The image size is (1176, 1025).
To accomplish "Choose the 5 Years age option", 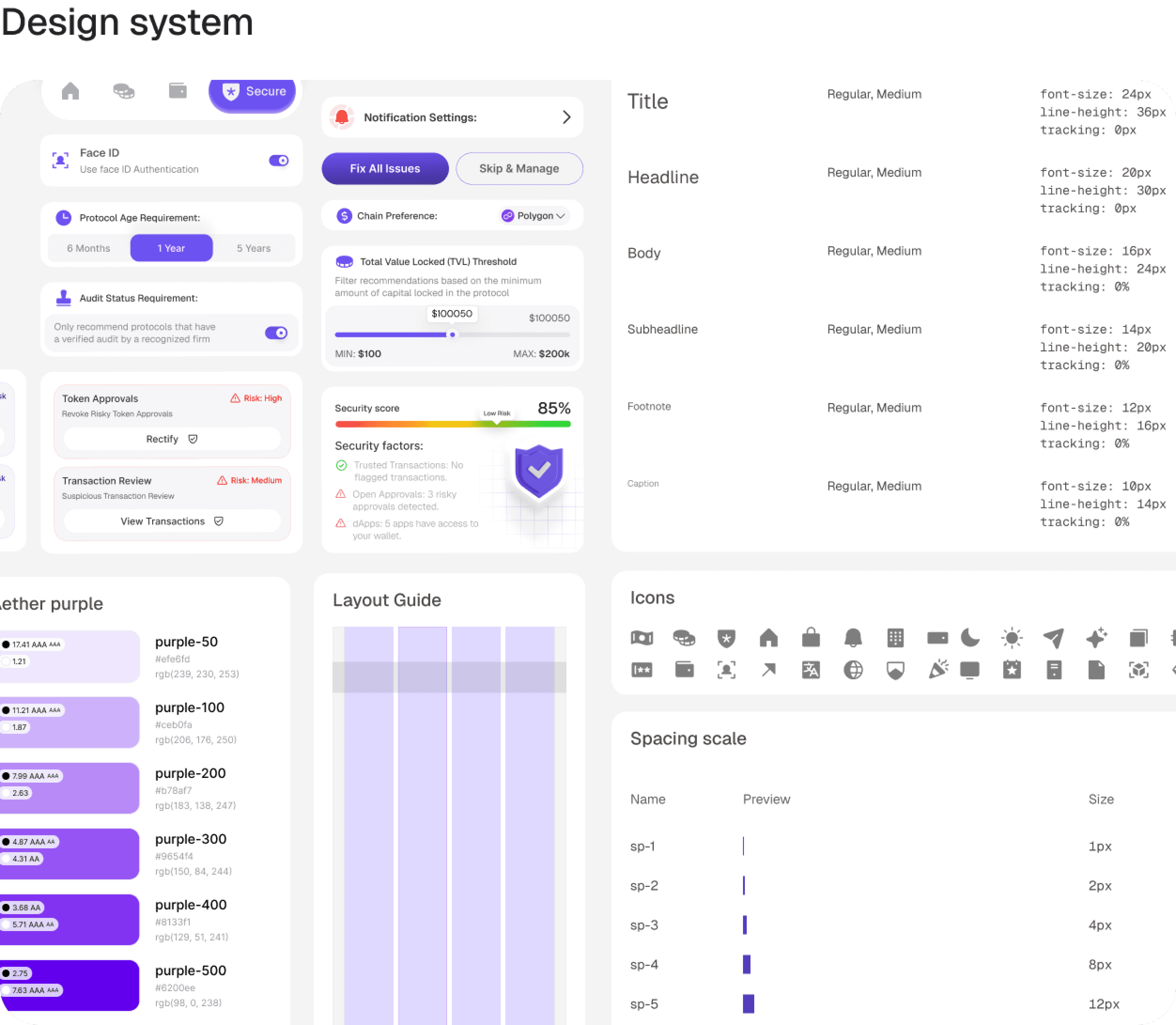I will (254, 248).
